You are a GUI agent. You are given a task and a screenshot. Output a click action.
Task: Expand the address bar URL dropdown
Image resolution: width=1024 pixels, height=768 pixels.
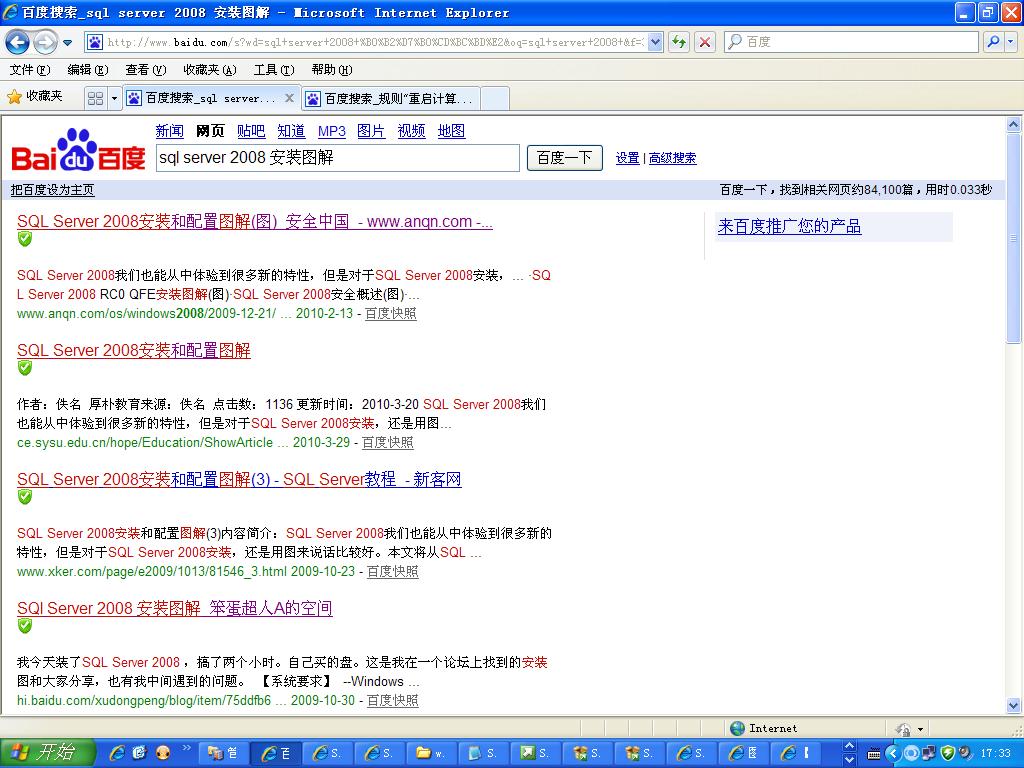point(655,42)
